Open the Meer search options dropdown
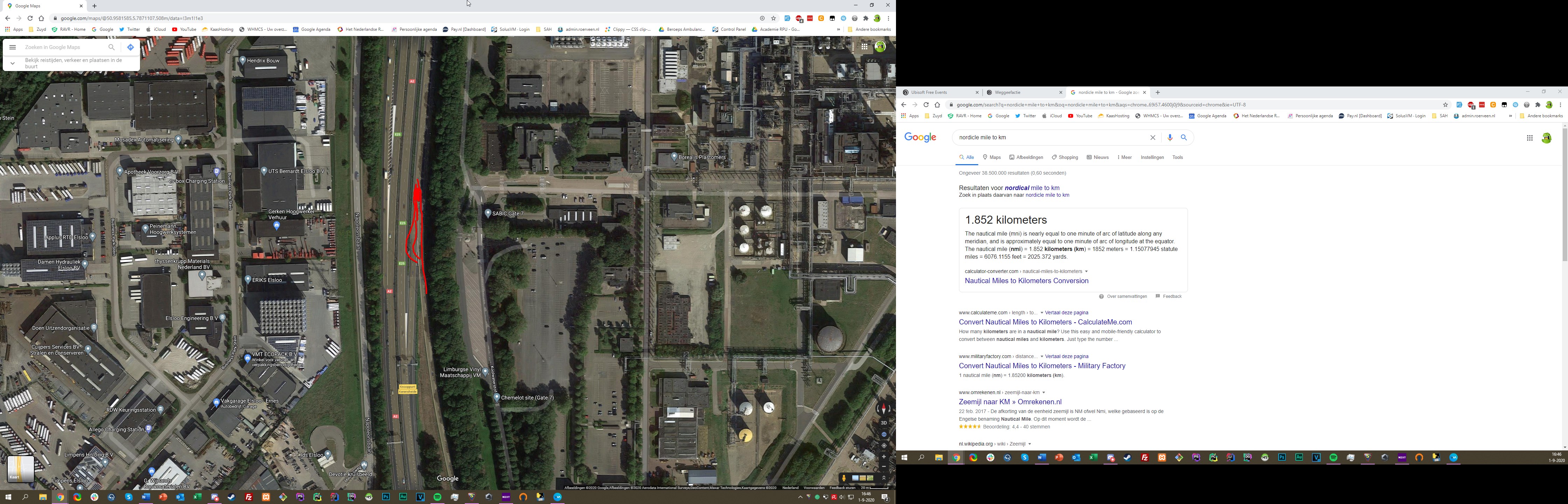Screen dimensions: 1568x504 [x=1124, y=157]
